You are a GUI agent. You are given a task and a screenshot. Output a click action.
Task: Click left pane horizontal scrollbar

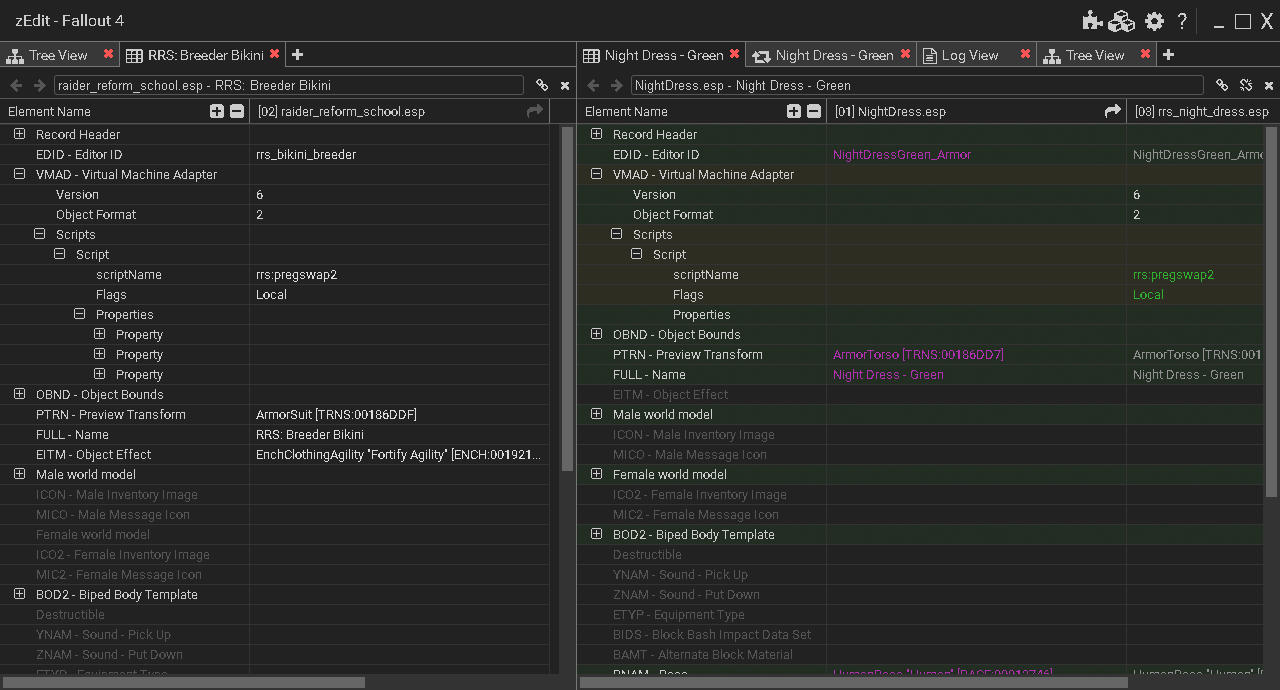pos(185,682)
